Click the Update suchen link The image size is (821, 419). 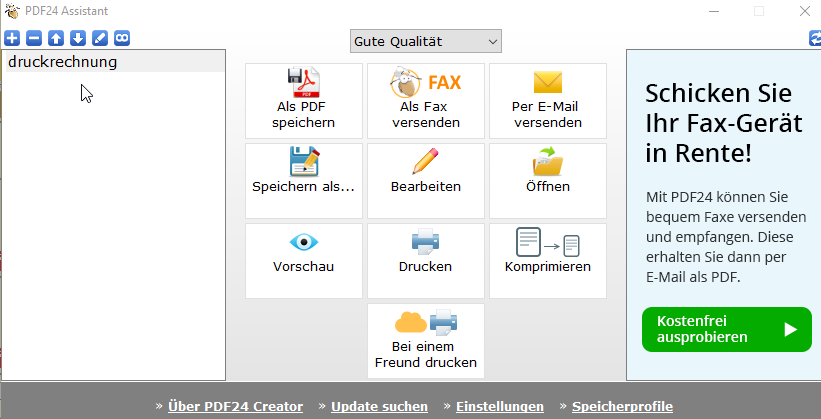click(379, 406)
